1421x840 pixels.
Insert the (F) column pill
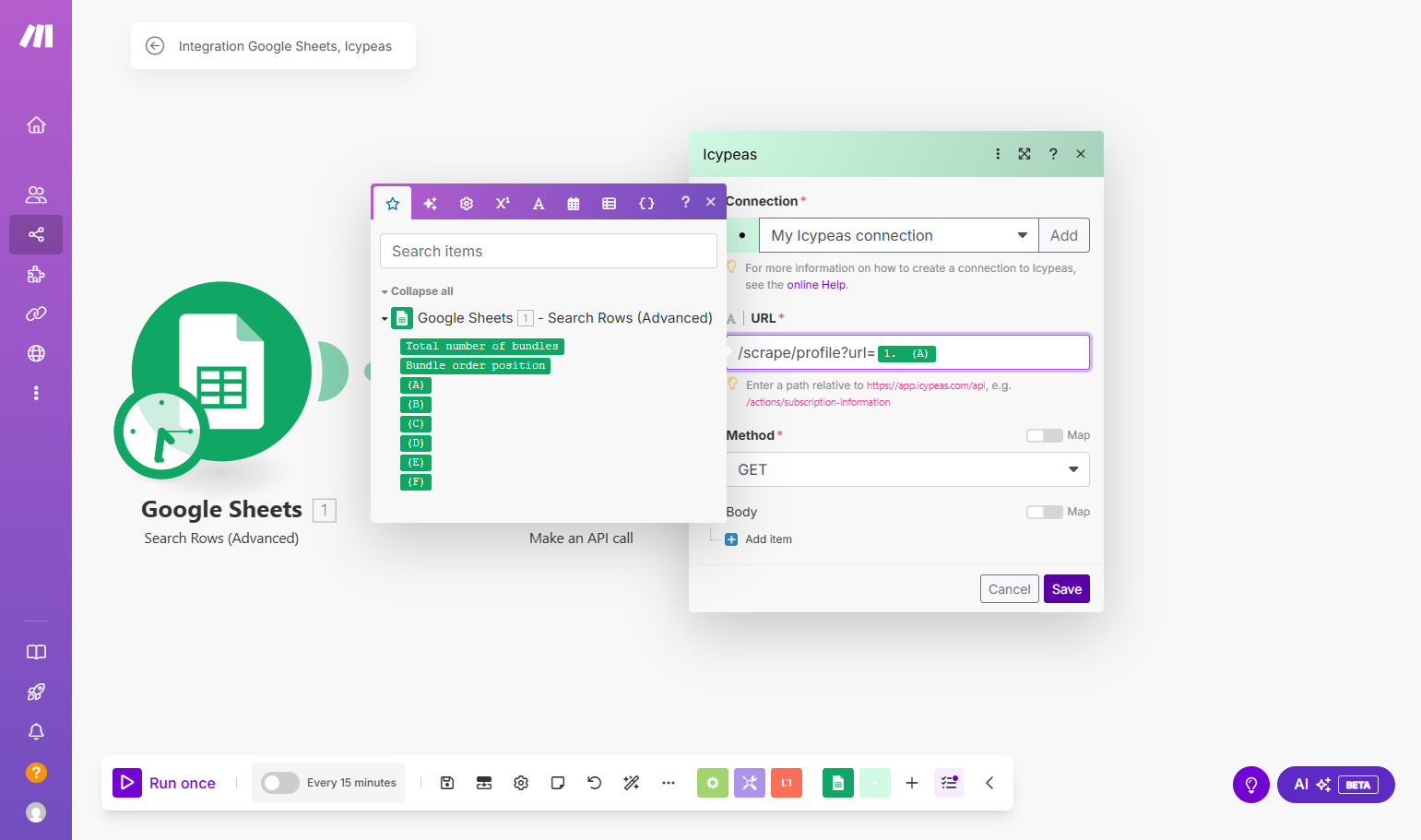[416, 482]
